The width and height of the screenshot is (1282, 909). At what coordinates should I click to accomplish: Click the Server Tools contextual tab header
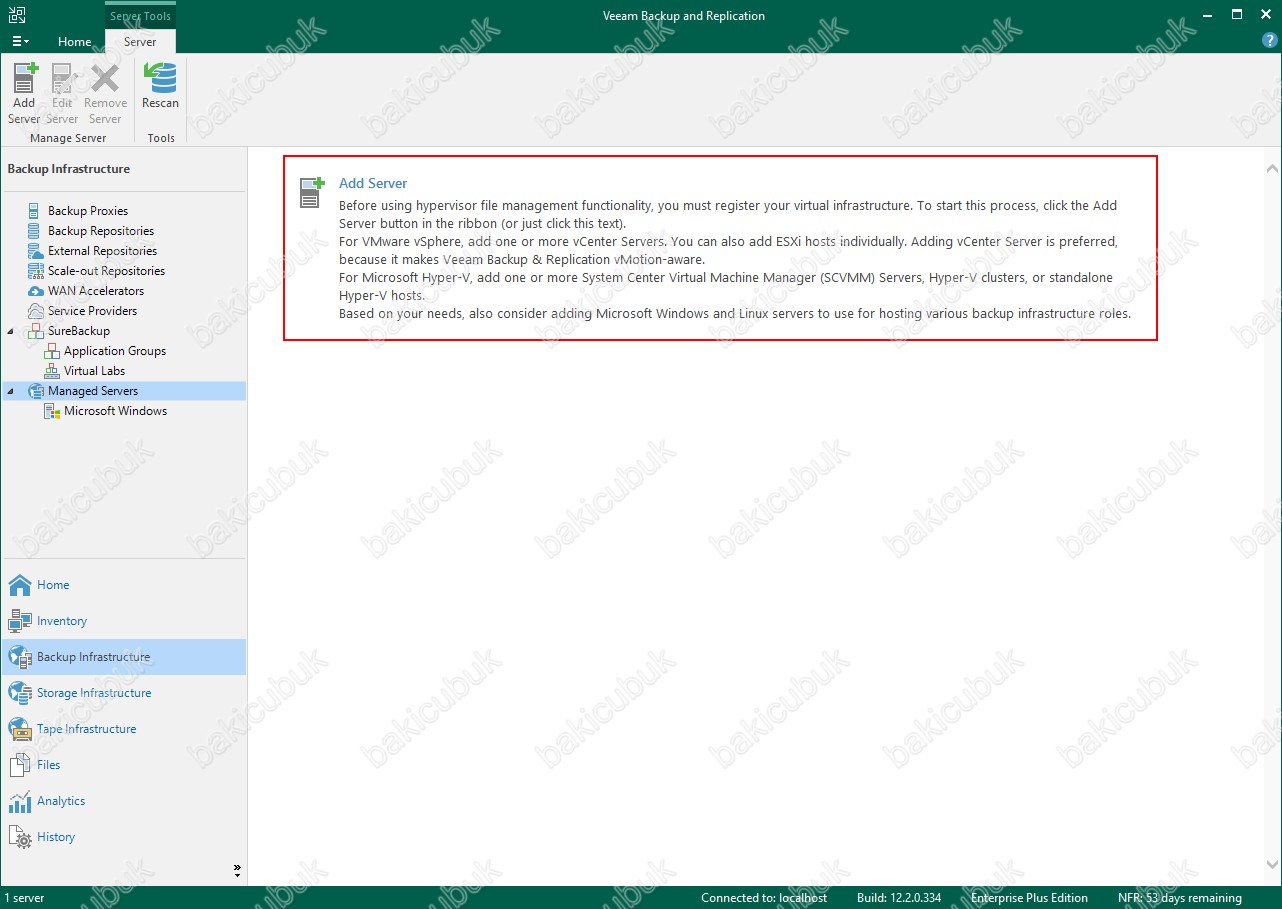pos(140,16)
